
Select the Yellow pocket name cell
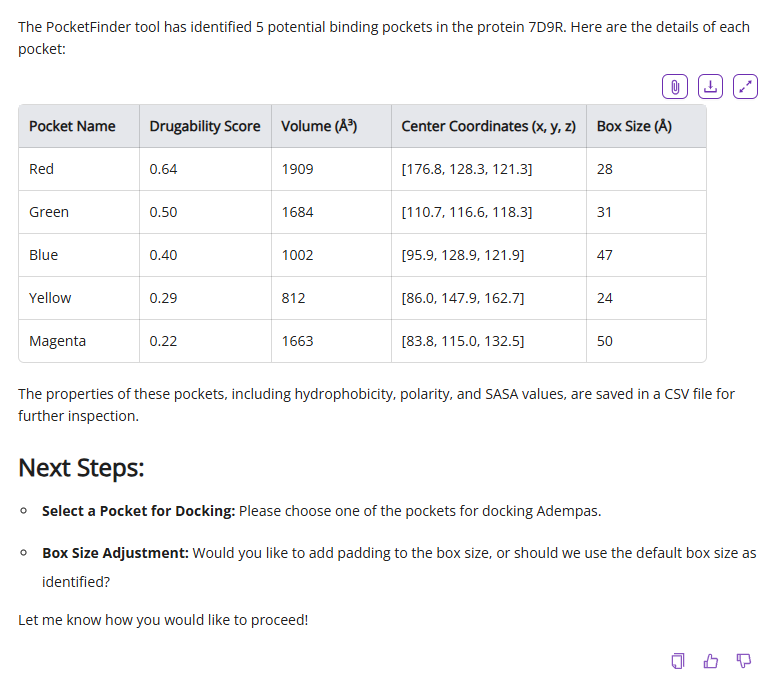pos(50,298)
